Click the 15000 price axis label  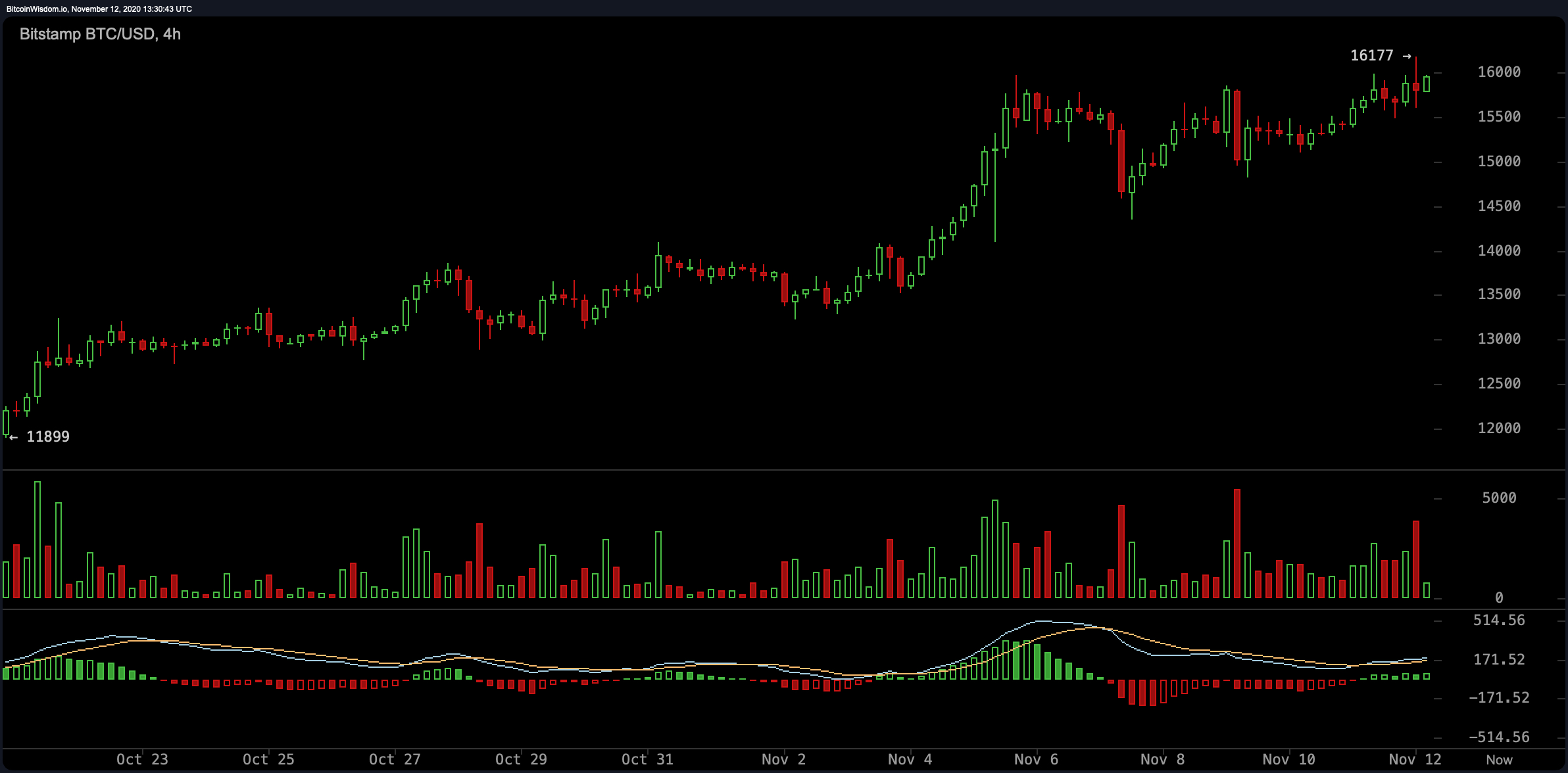[x=1499, y=162]
